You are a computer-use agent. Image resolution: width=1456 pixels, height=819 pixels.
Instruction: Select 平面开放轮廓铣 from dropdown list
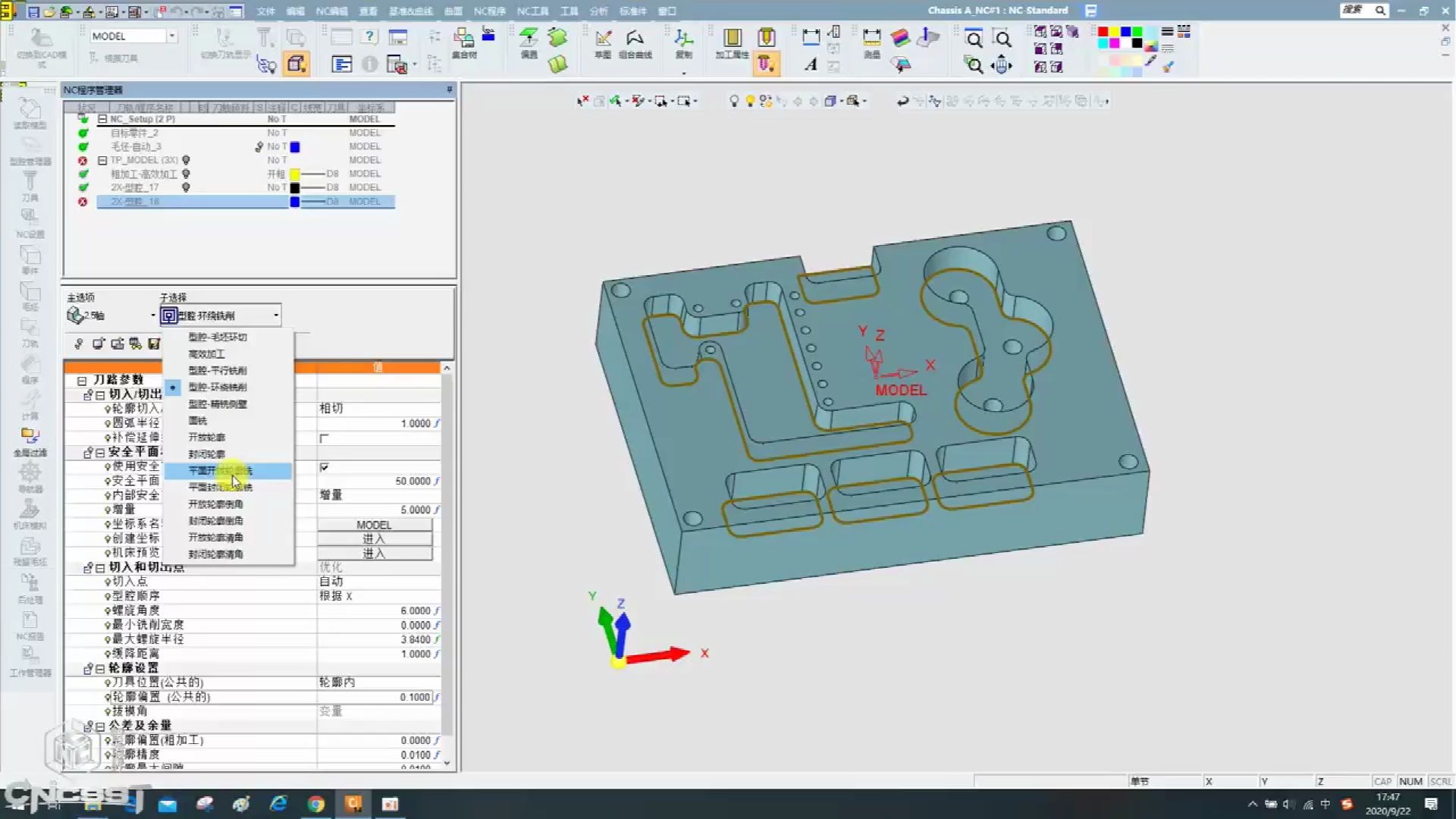(220, 471)
